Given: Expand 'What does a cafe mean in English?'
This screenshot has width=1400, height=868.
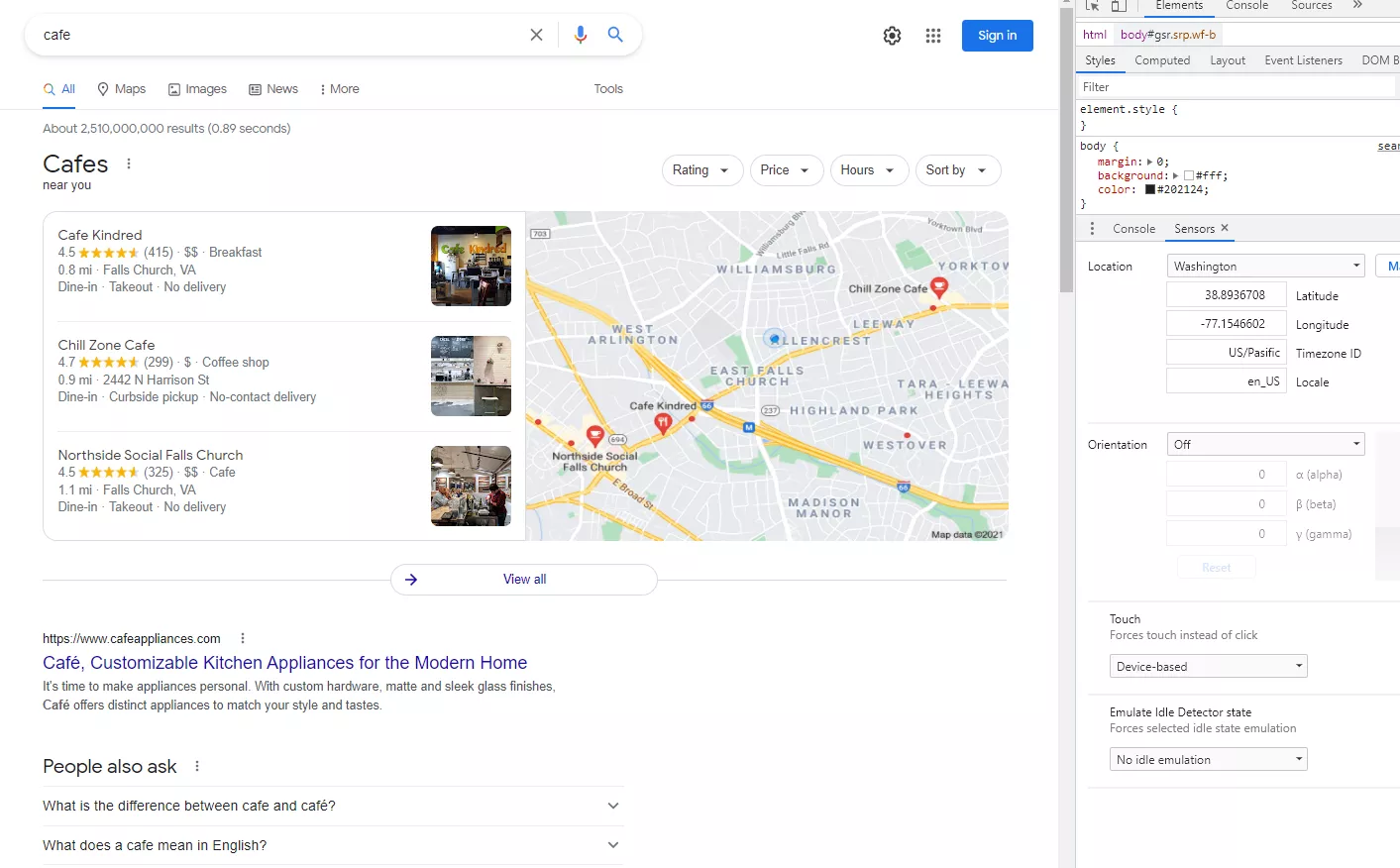Looking at the screenshot, I should tap(333, 845).
